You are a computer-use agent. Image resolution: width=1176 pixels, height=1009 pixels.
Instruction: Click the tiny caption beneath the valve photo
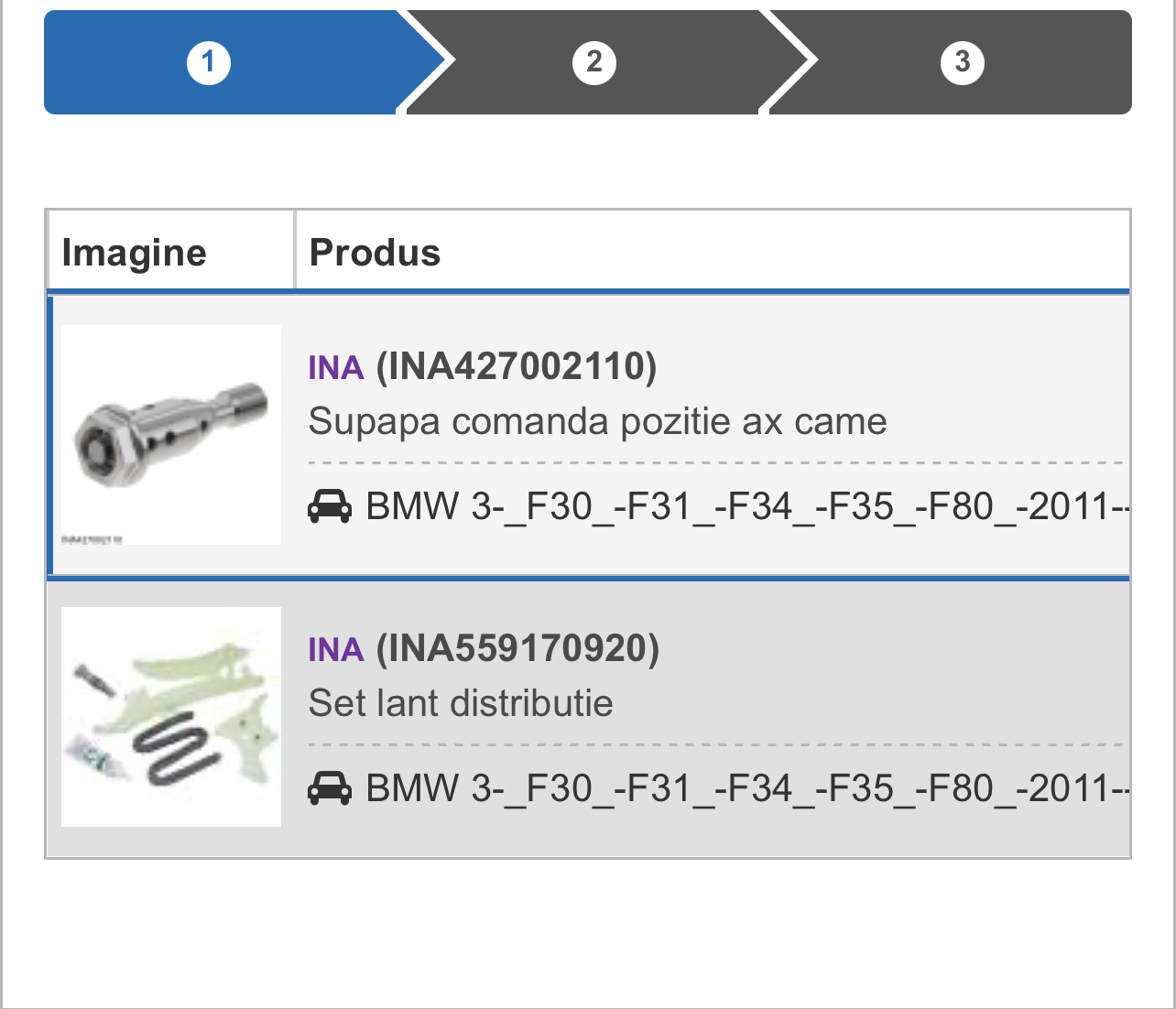coord(92,539)
